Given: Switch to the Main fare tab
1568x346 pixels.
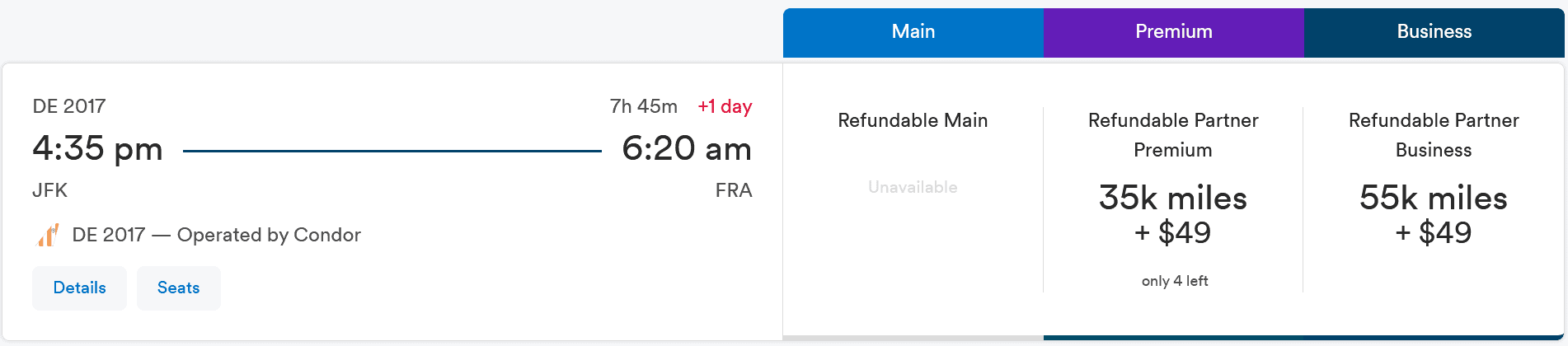Looking at the screenshot, I should [x=913, y=32].
